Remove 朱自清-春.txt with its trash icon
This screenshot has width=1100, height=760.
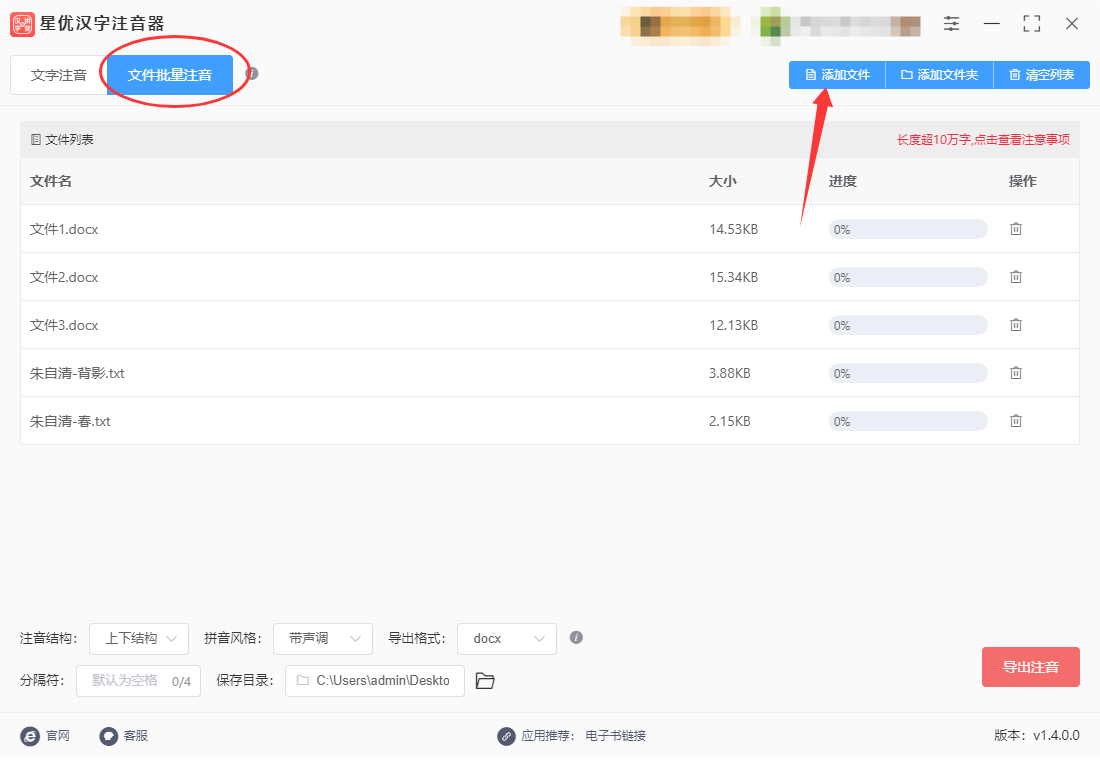click(x=1016, y=421)
